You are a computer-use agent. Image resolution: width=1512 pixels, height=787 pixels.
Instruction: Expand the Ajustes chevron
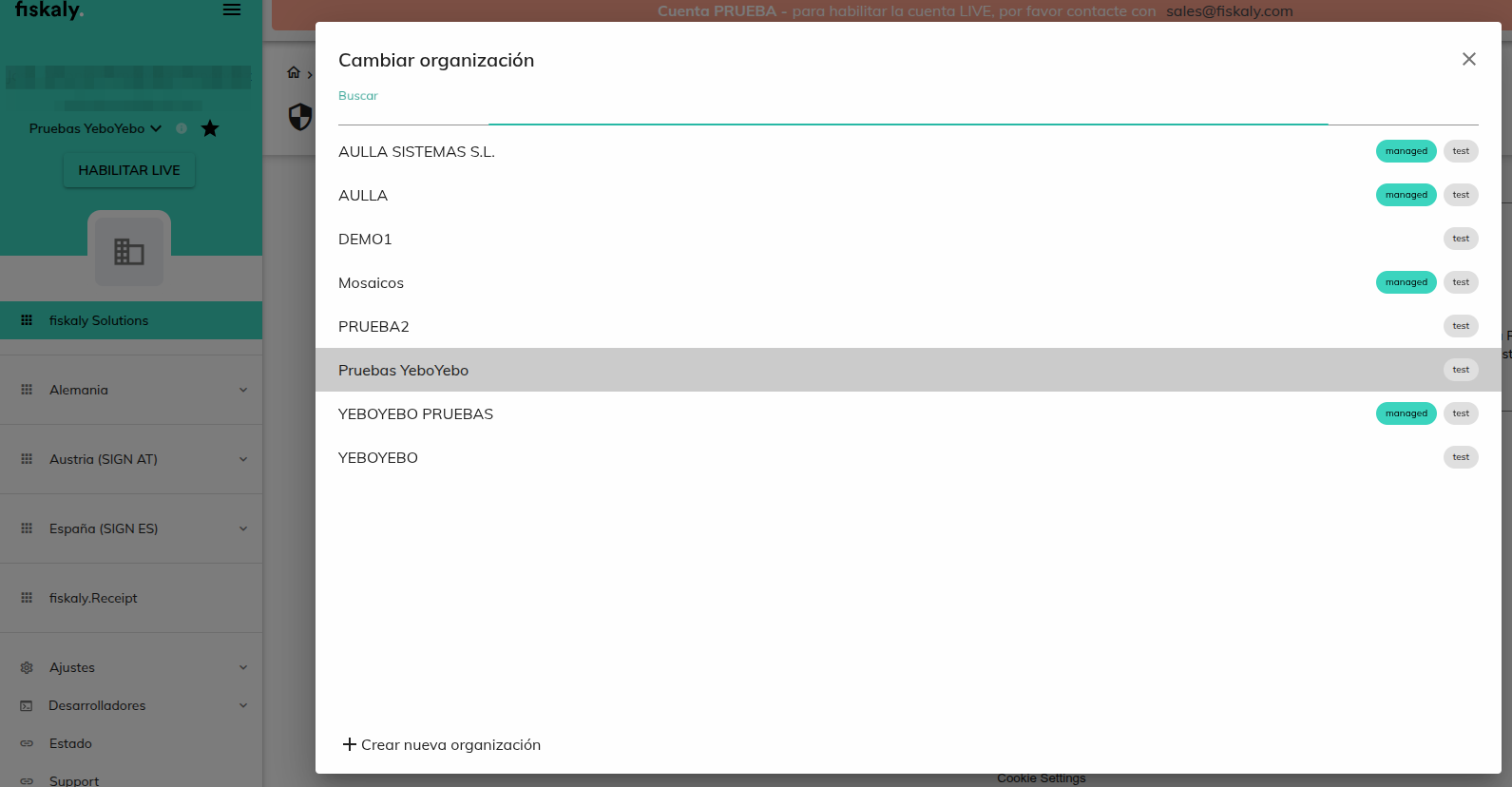pyautogui.click(x=243, y=667)
